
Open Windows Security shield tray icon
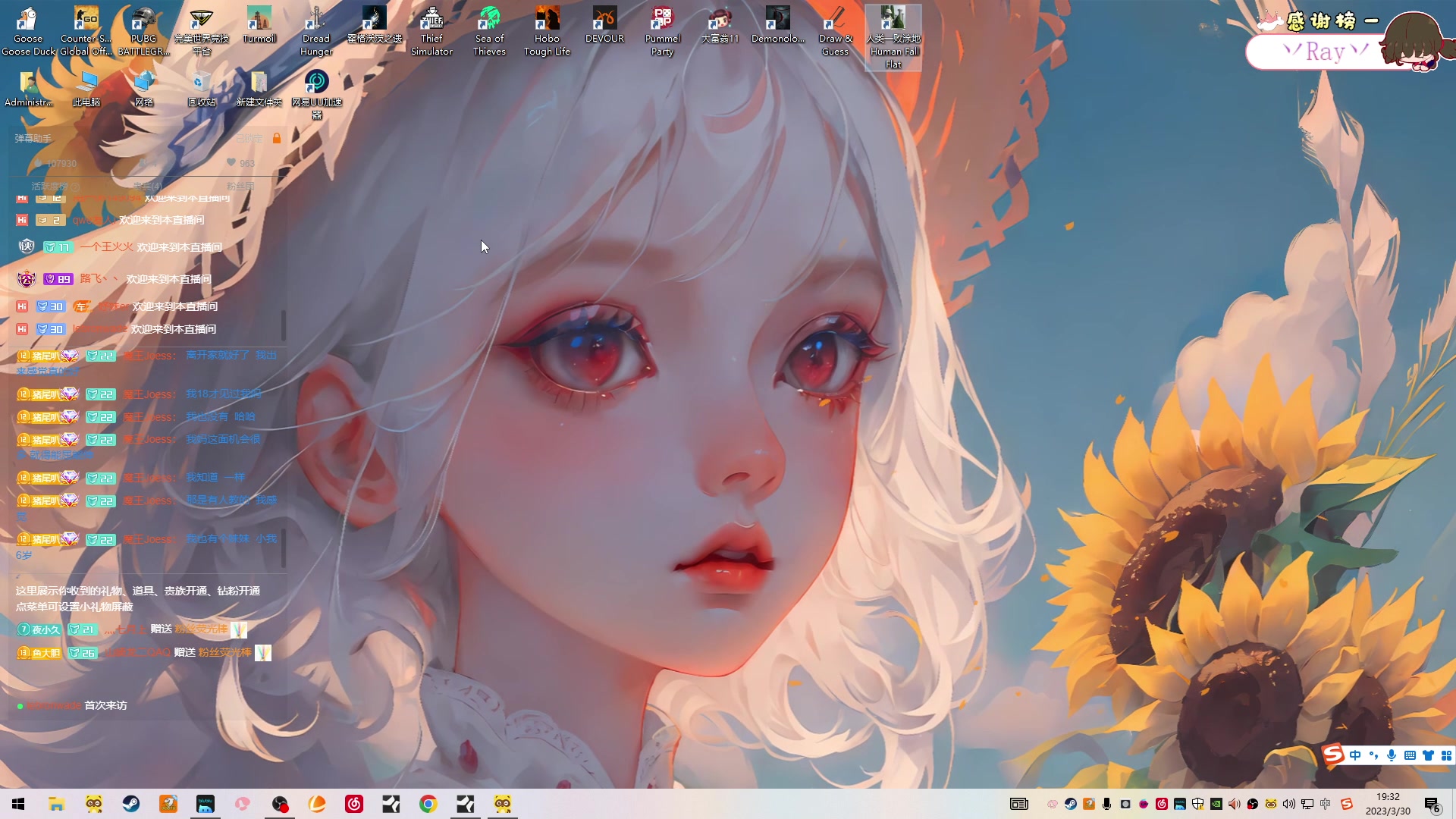click(1198, 804)
